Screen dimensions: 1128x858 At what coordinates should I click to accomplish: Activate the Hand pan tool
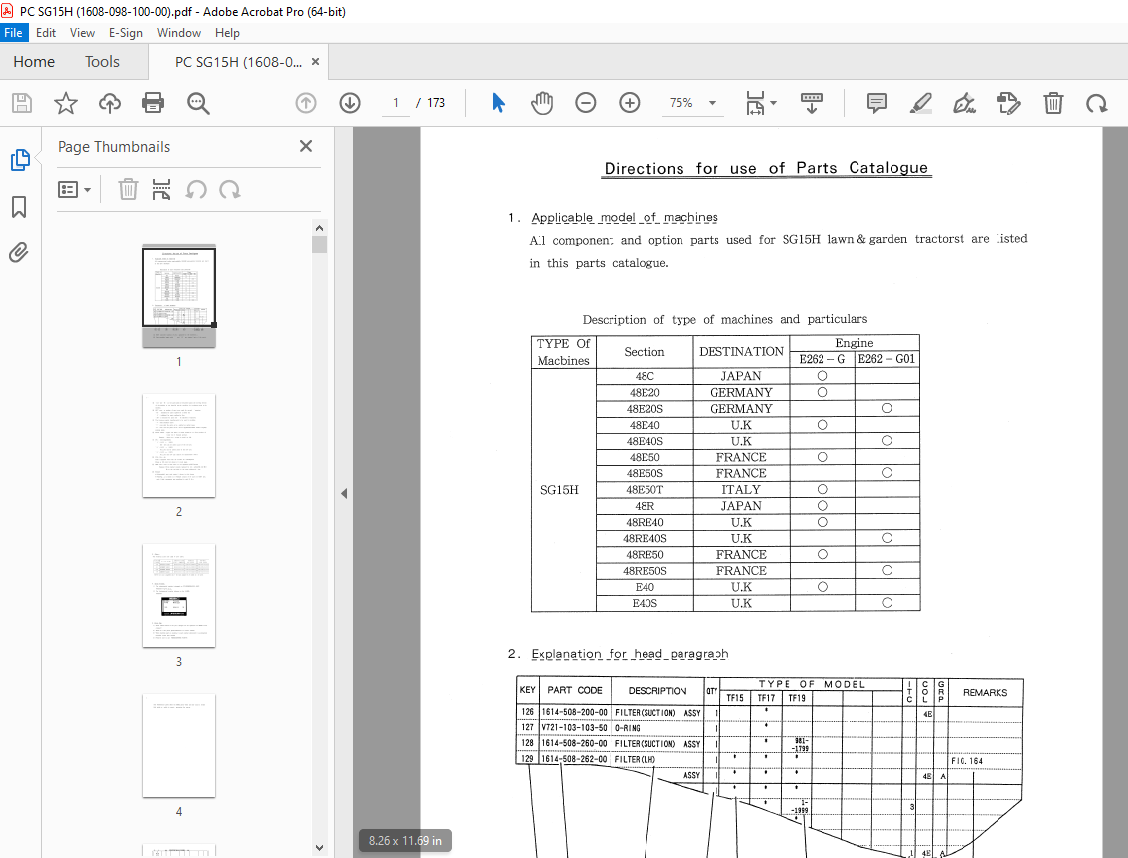[x=542, y=103]
